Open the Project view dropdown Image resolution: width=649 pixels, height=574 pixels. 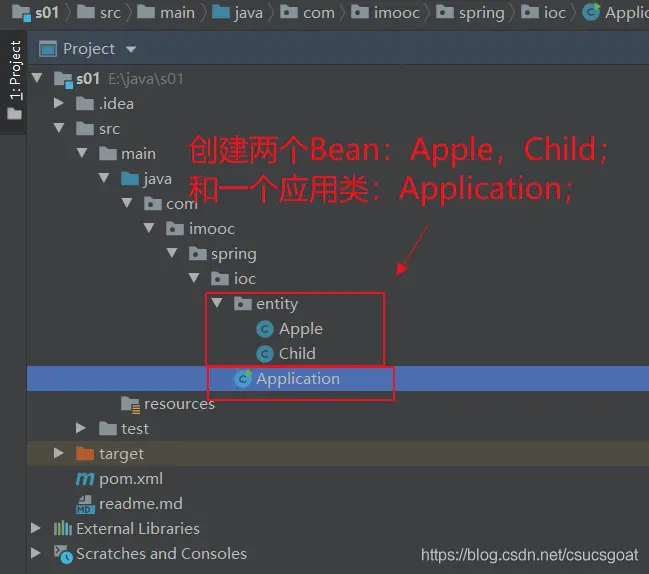pos(131,49)
